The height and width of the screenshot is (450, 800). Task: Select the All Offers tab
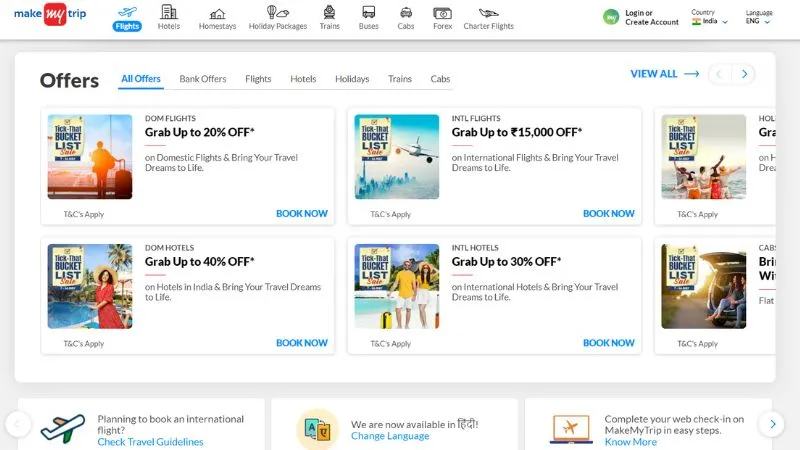tap(141, 79)
